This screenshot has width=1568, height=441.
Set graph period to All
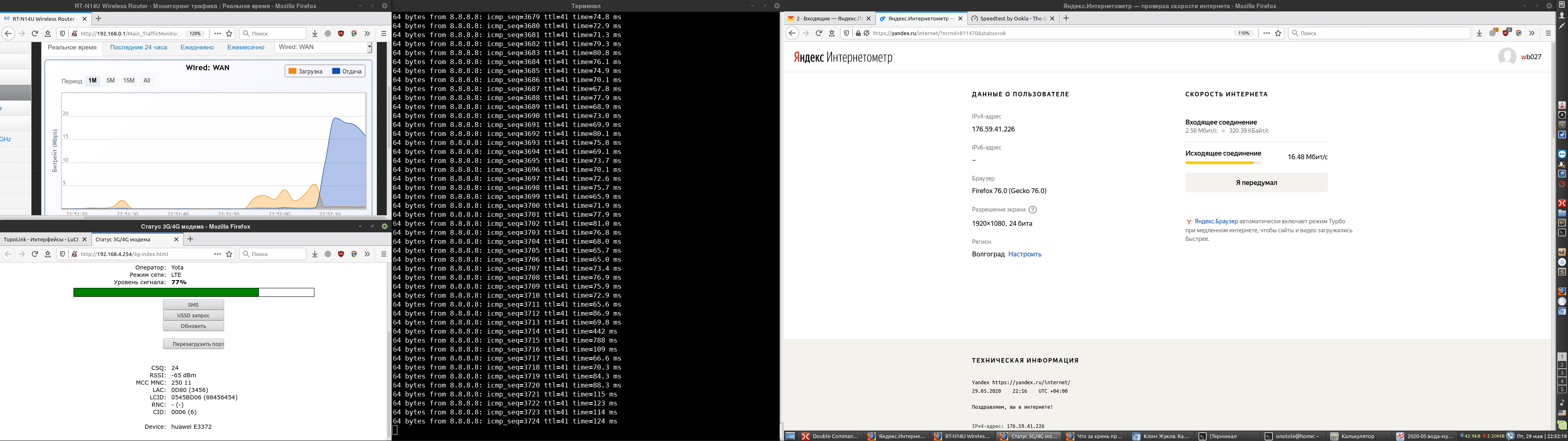147,80
